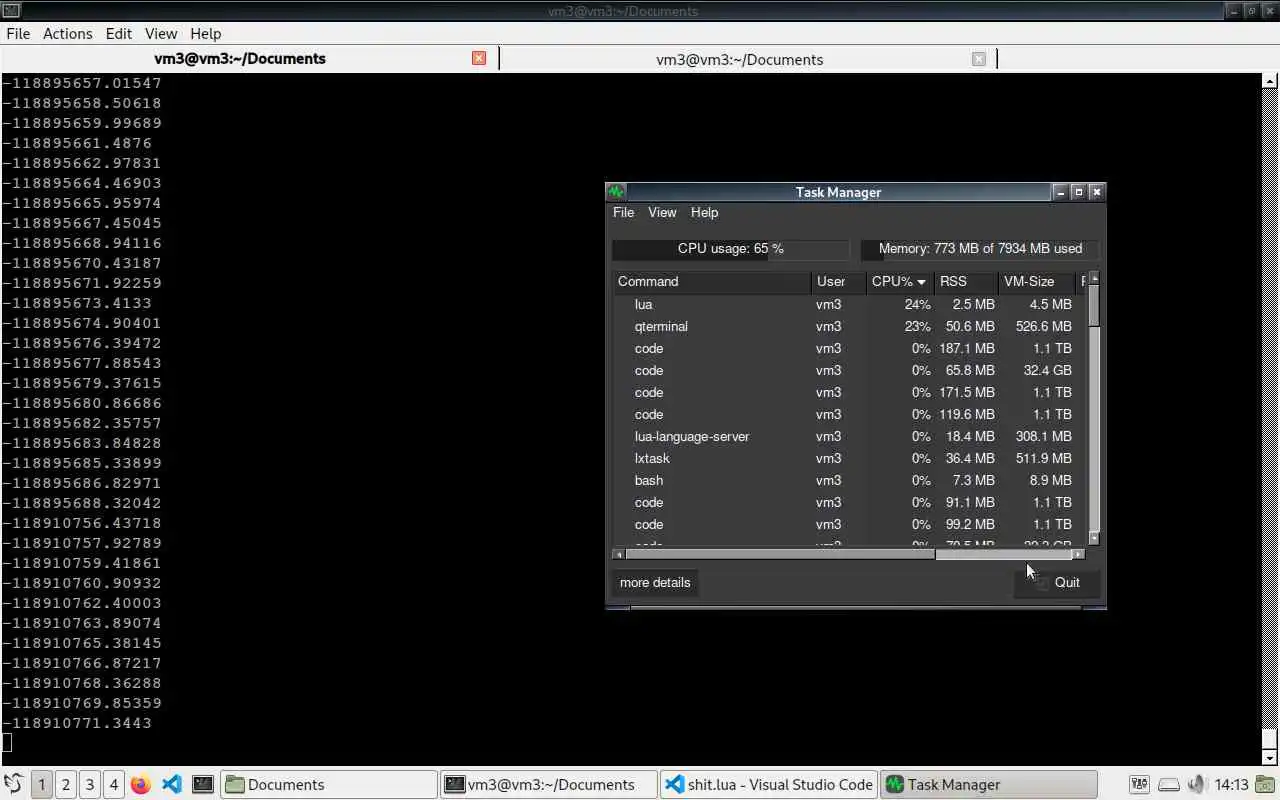The width and height of the screenshot is (1280, 800).
Task: Quit the Task Manager
Action: click(1057, 582)
